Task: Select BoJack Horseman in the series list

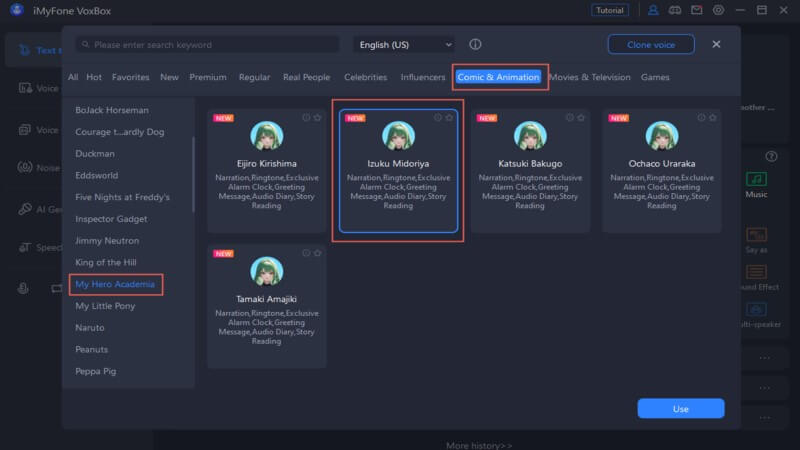Action: pyautogui.click(x=112, y=110)
